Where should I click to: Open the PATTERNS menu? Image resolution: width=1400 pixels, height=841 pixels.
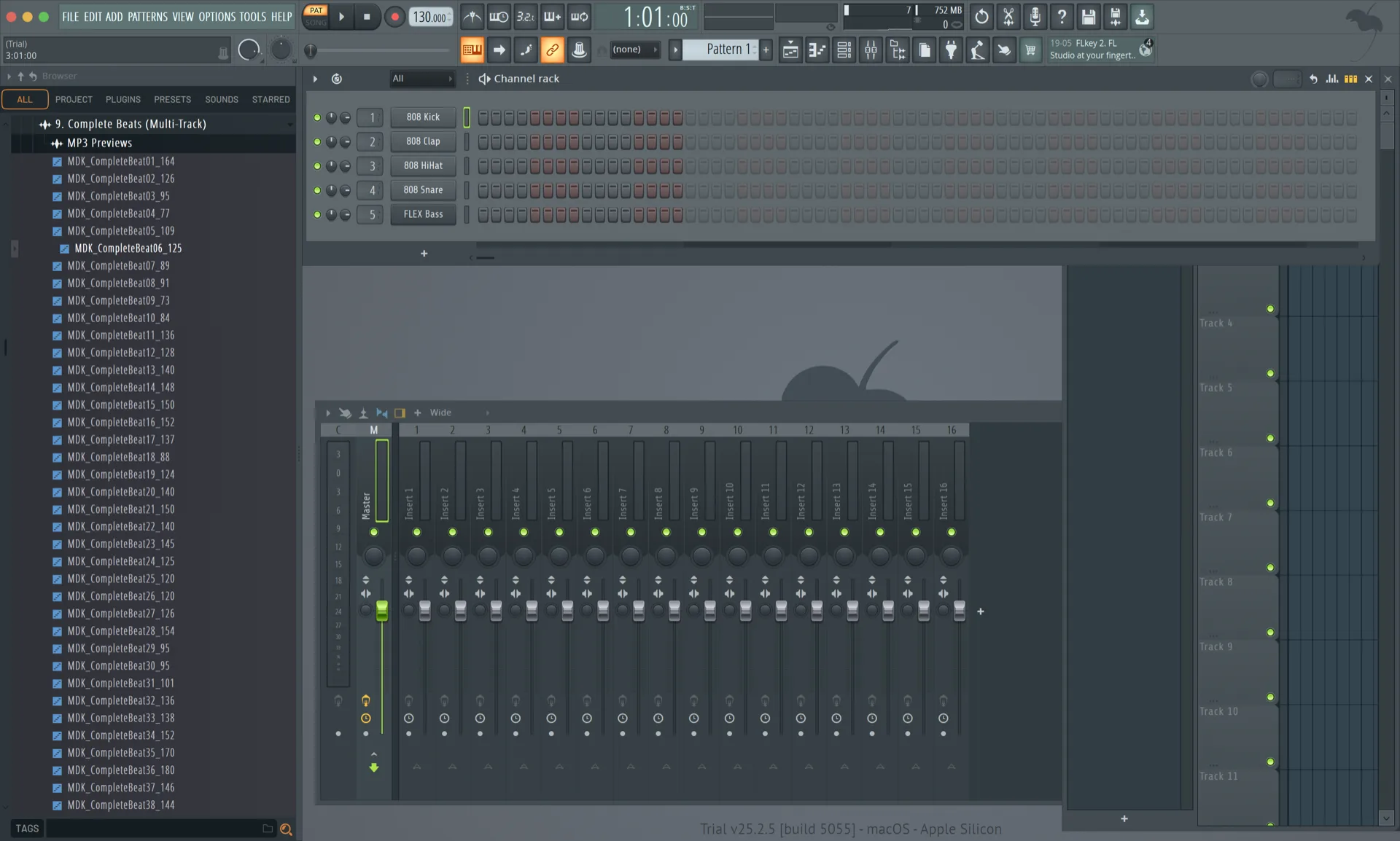147,17
